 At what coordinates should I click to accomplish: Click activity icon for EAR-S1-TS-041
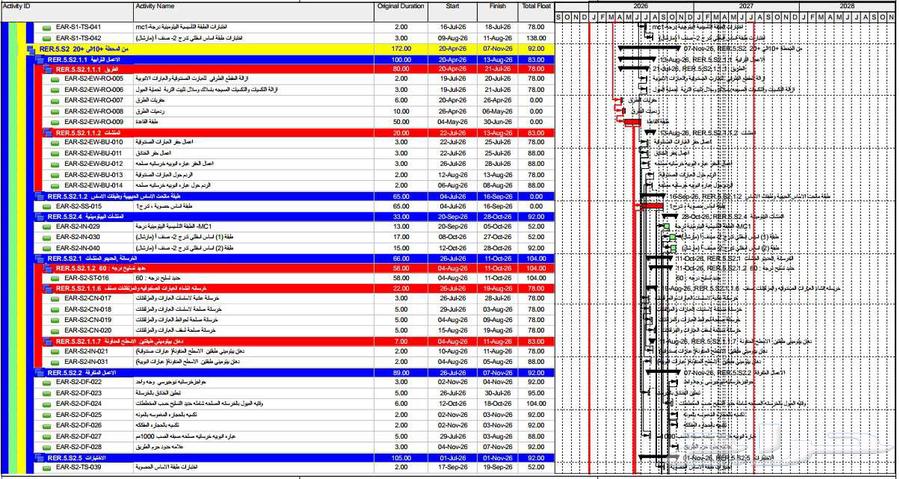(46, 28)
